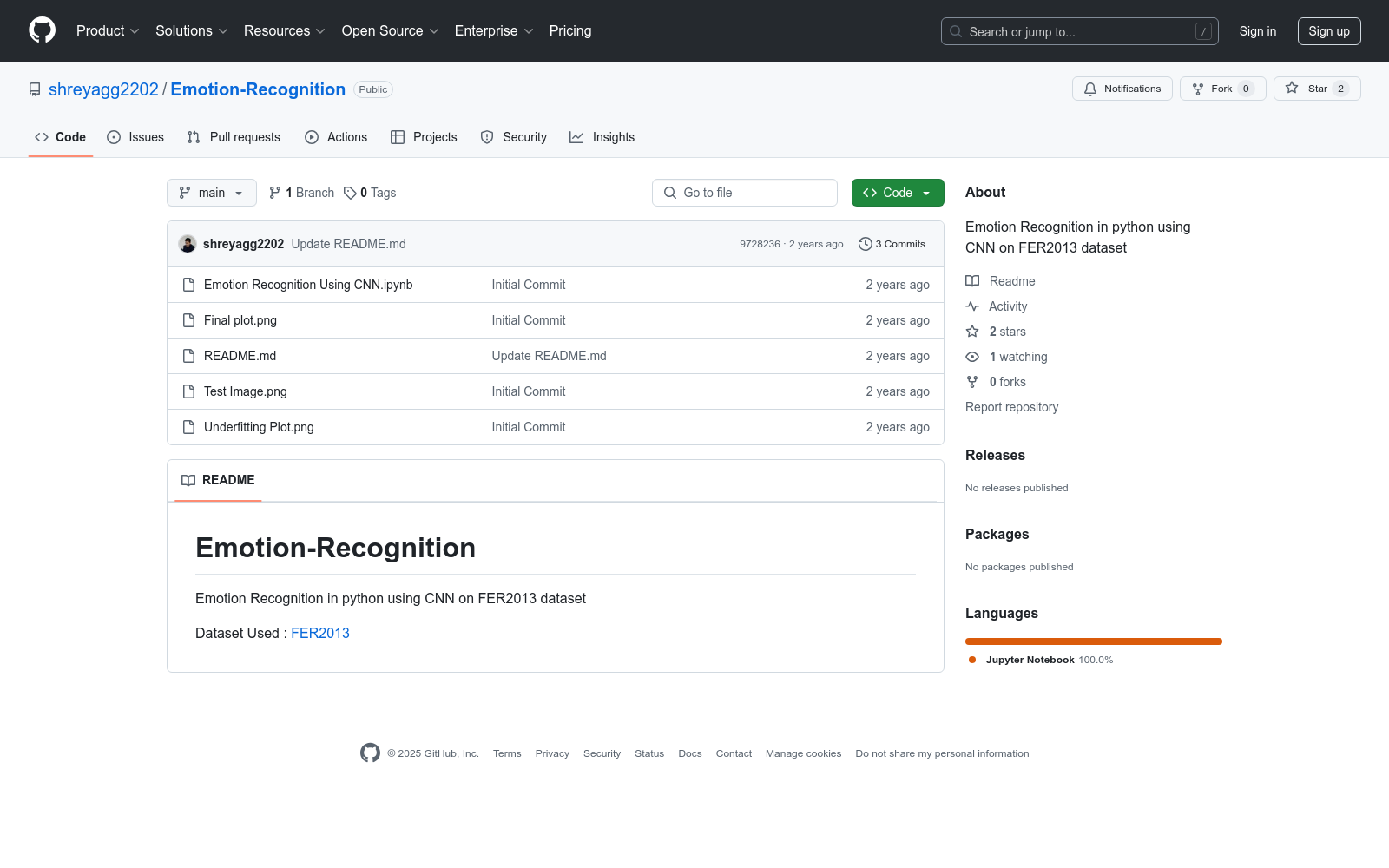Viewport: 1389px width, 868px height.
Task: Click the repository icon beside shreyagg2202
Action: (x=35, y=89)
